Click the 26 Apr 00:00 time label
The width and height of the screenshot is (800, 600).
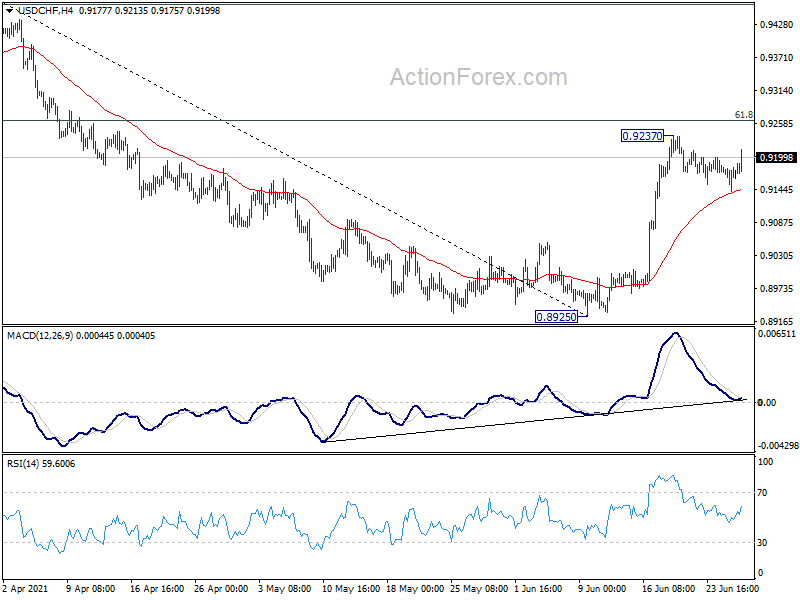tap(221, 589)
